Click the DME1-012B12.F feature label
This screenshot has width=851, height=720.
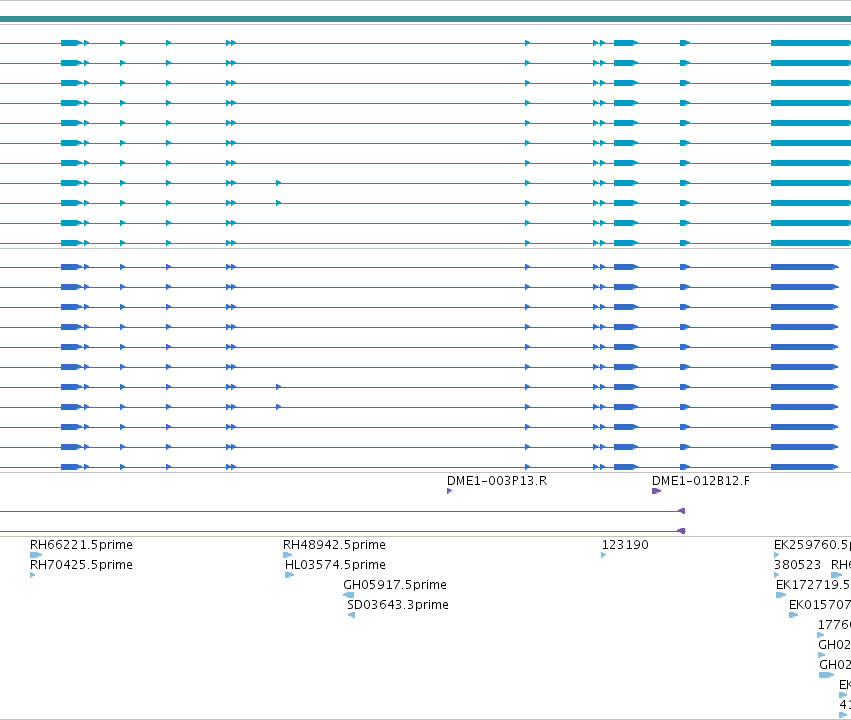coord(701,481)
